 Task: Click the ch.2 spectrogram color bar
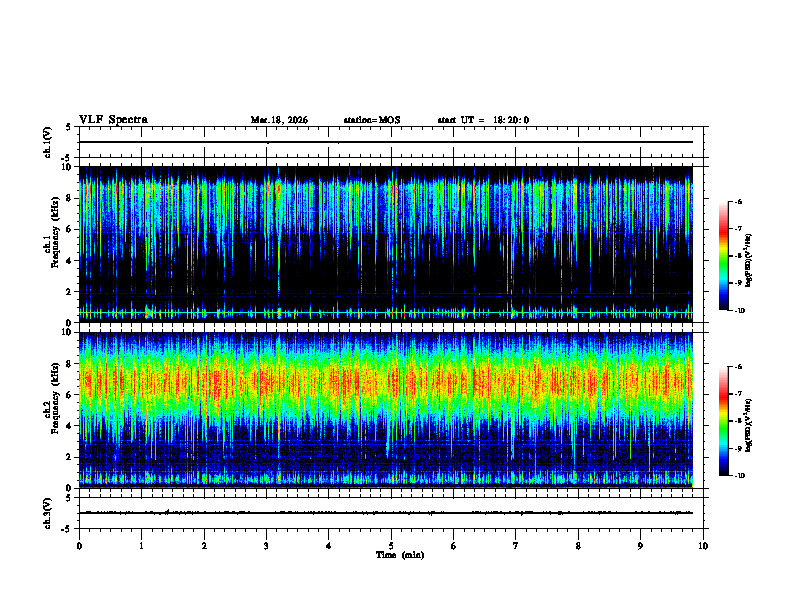(724, 421)
